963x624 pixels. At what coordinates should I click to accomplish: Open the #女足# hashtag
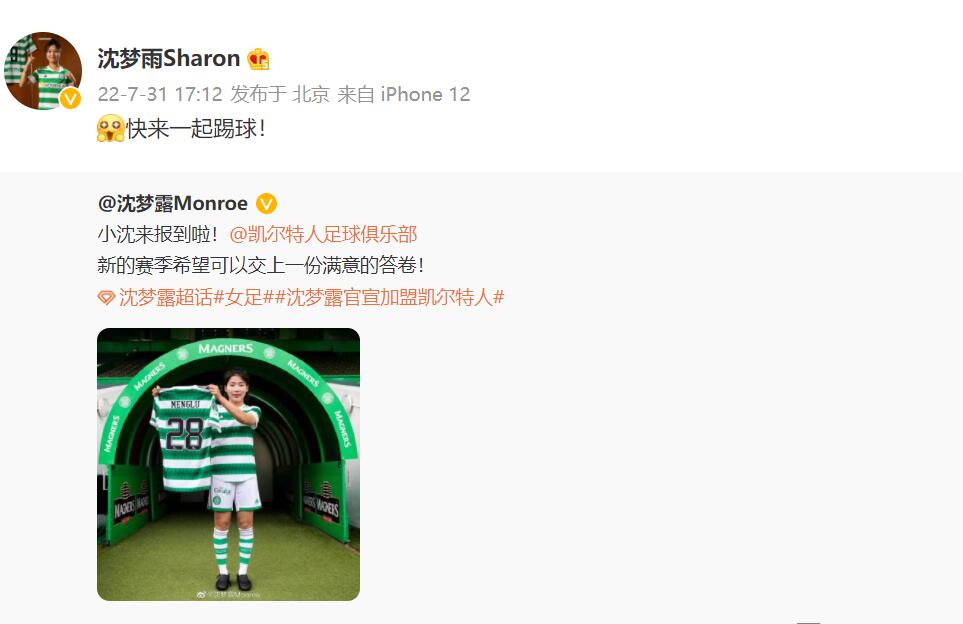[x=243, y=298]
